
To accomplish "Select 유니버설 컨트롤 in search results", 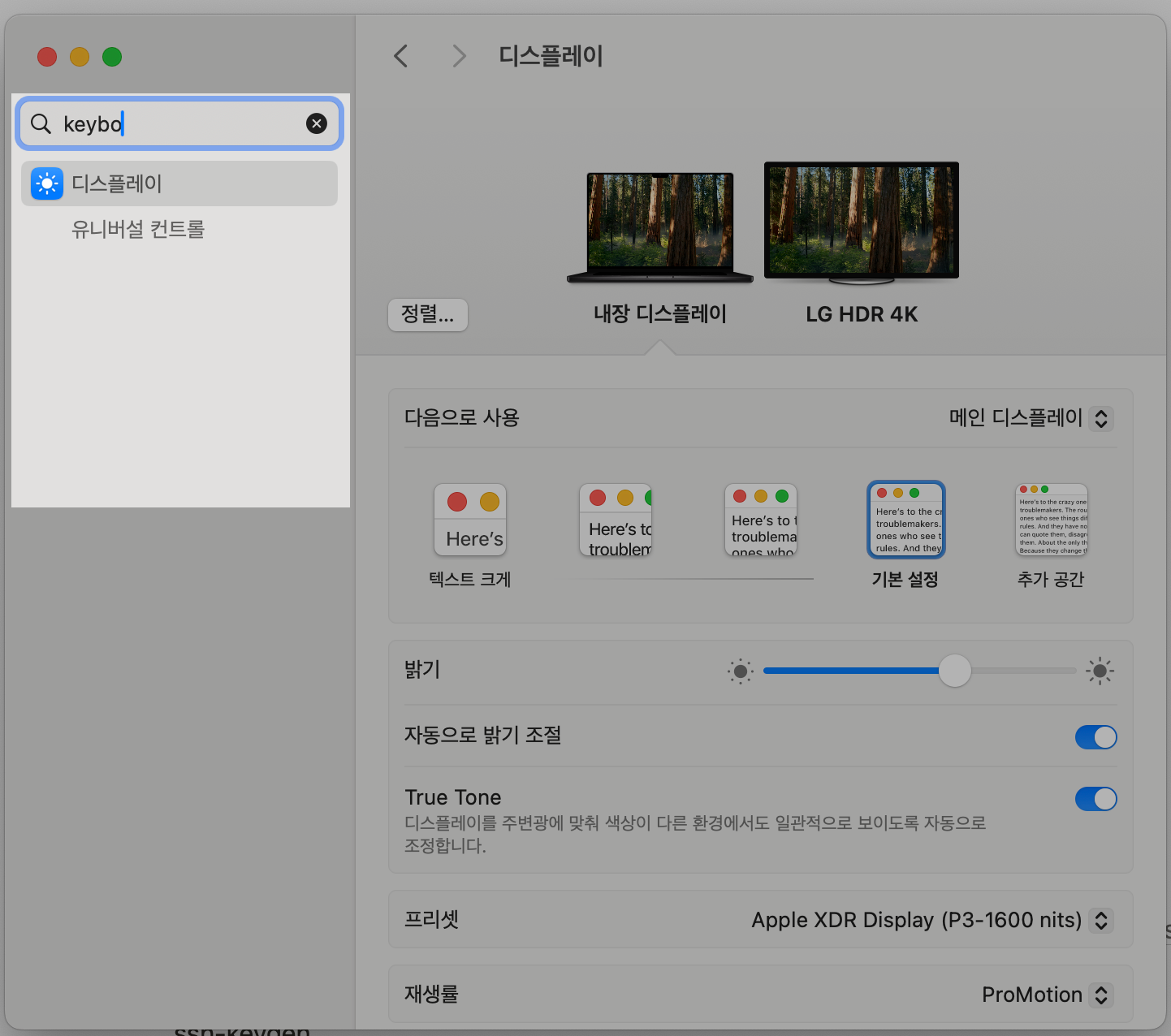I will click(x=137, y=229).
